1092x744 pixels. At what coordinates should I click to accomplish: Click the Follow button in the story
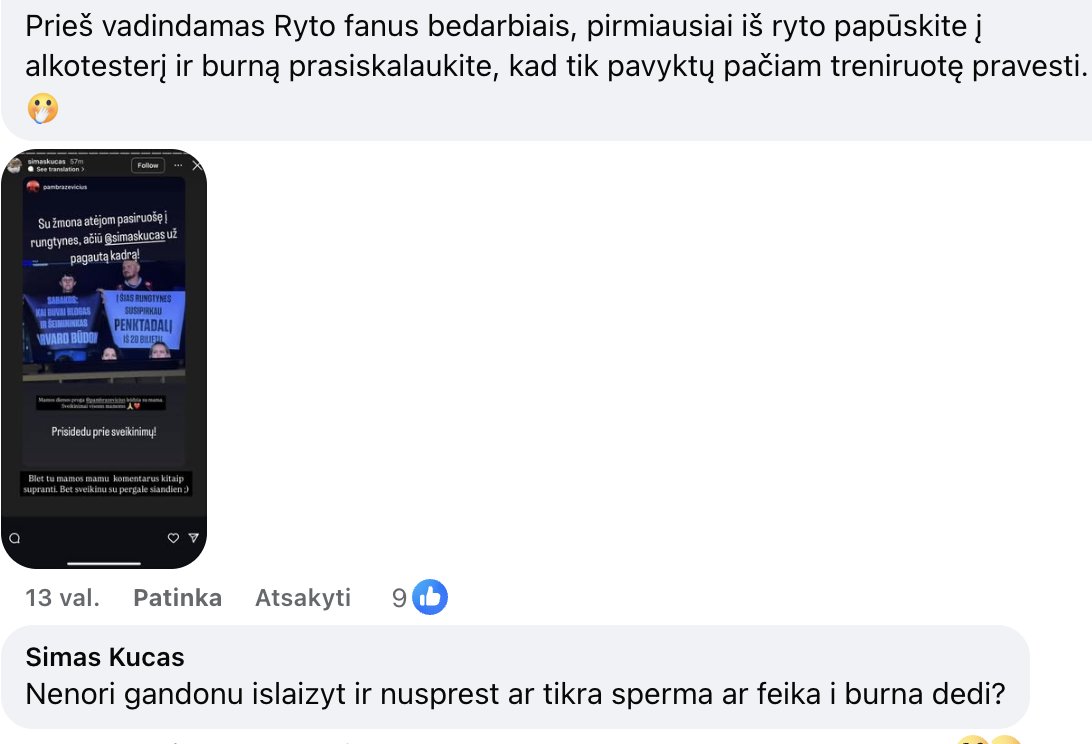tap(148, 165)
